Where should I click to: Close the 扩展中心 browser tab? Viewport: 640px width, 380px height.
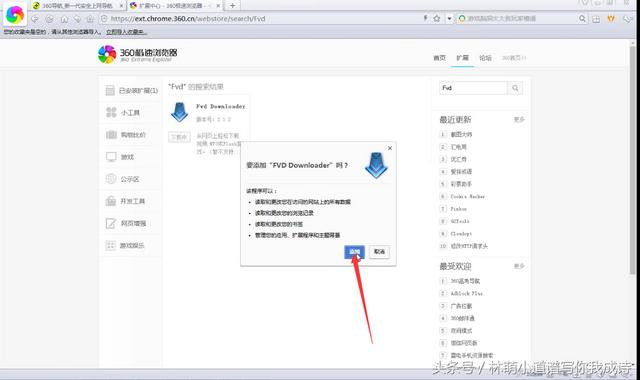tap(218, 6)
